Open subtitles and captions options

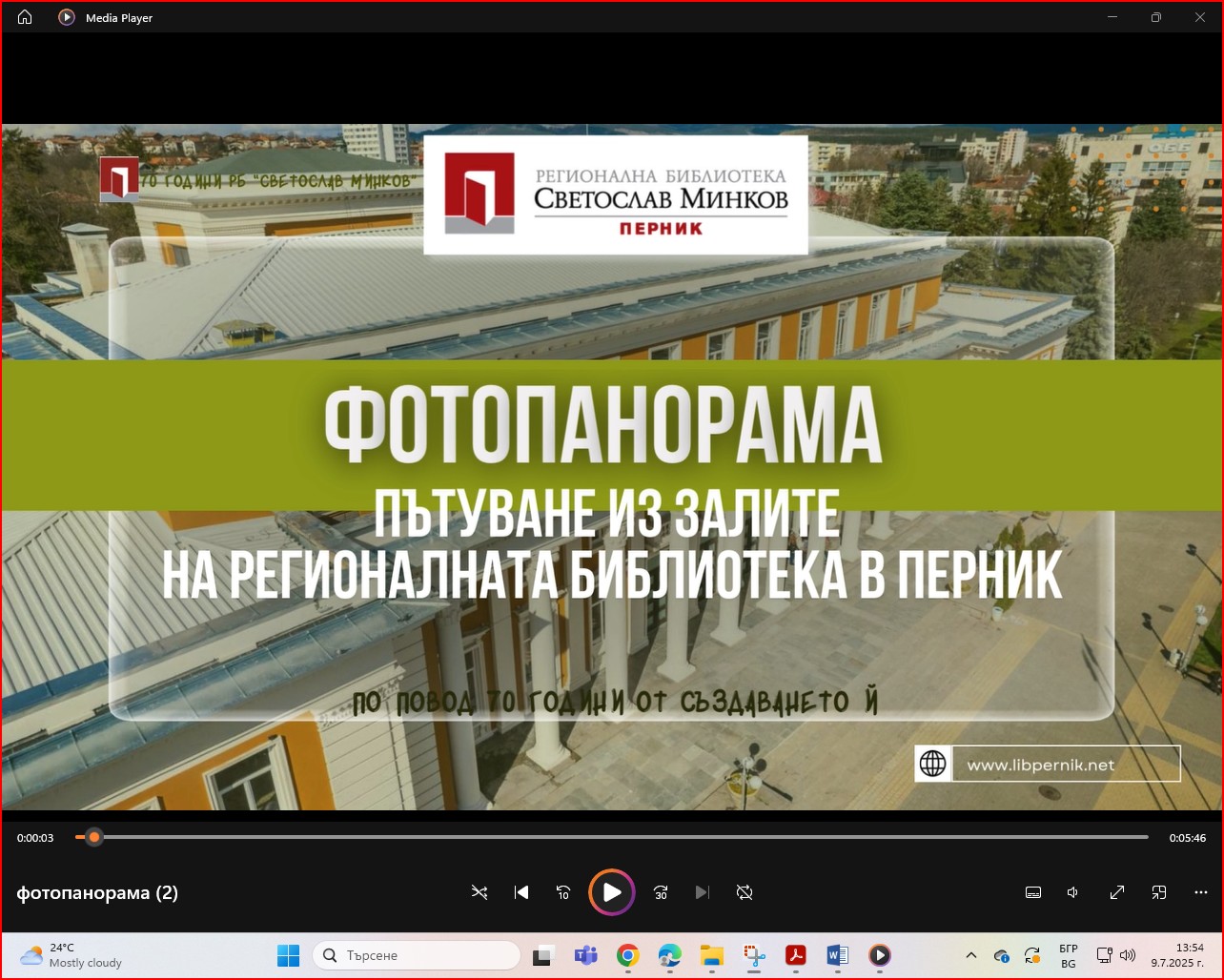1032,892
